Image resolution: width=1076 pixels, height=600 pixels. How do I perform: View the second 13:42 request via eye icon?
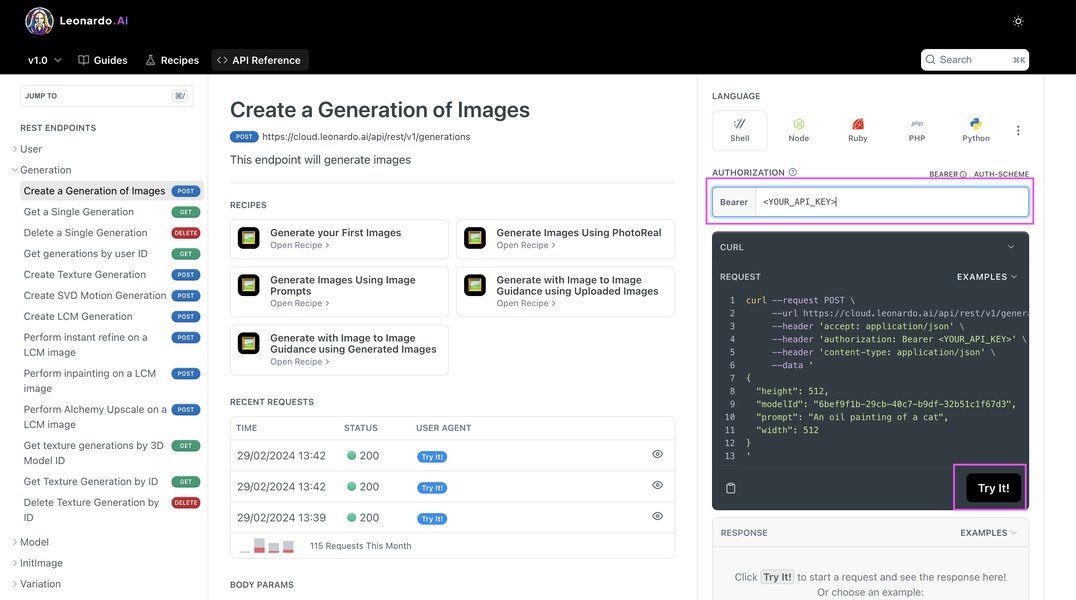click(657, 485)
